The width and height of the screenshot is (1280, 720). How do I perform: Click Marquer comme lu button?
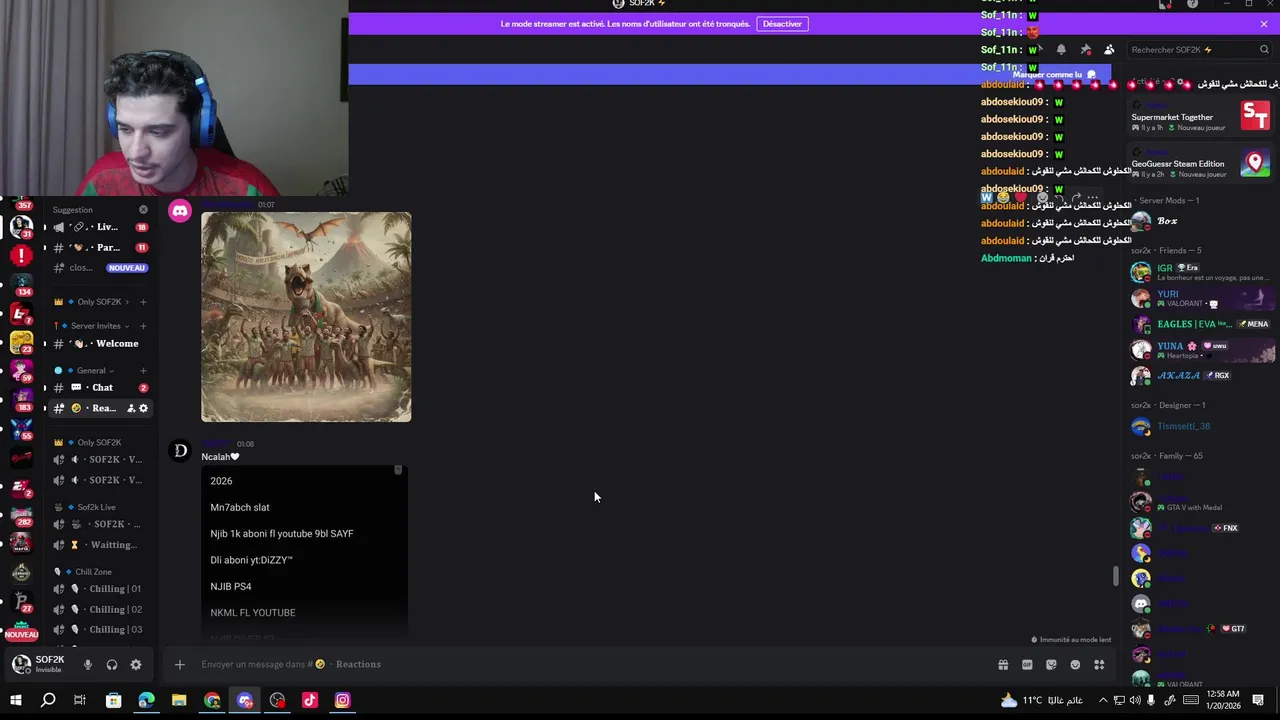tap(1054, 74)
